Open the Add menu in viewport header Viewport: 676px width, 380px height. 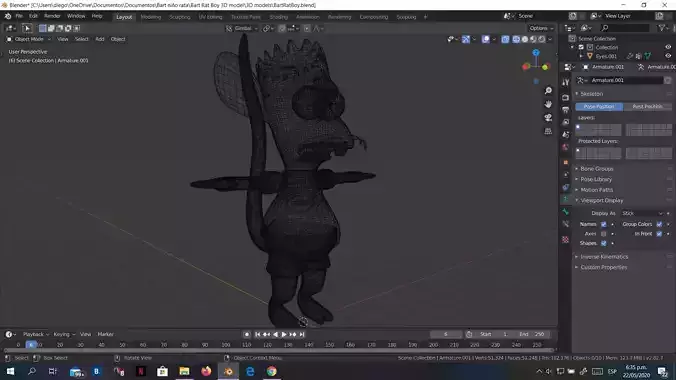pyautogui.click(x=100, y=39)
